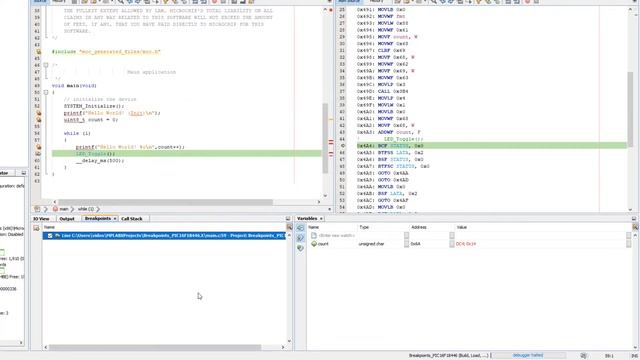The width and height of the screenshot is (640, 360).
Task: Click the top icon in Variables side toolbar
Action: [300, 228]
